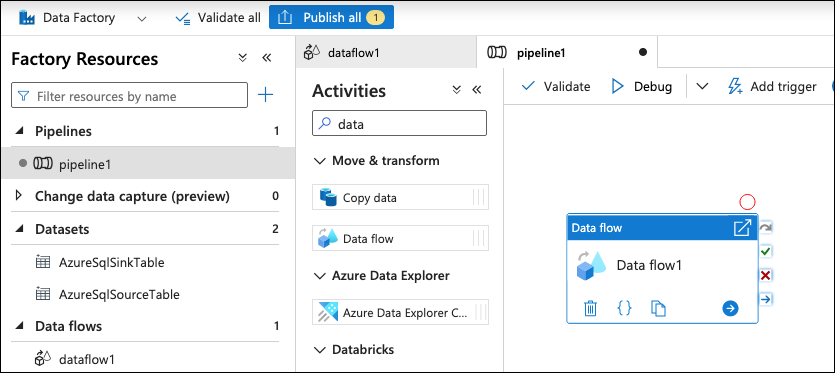
Task: Click the Publish all button
Action: coord(331,17)
